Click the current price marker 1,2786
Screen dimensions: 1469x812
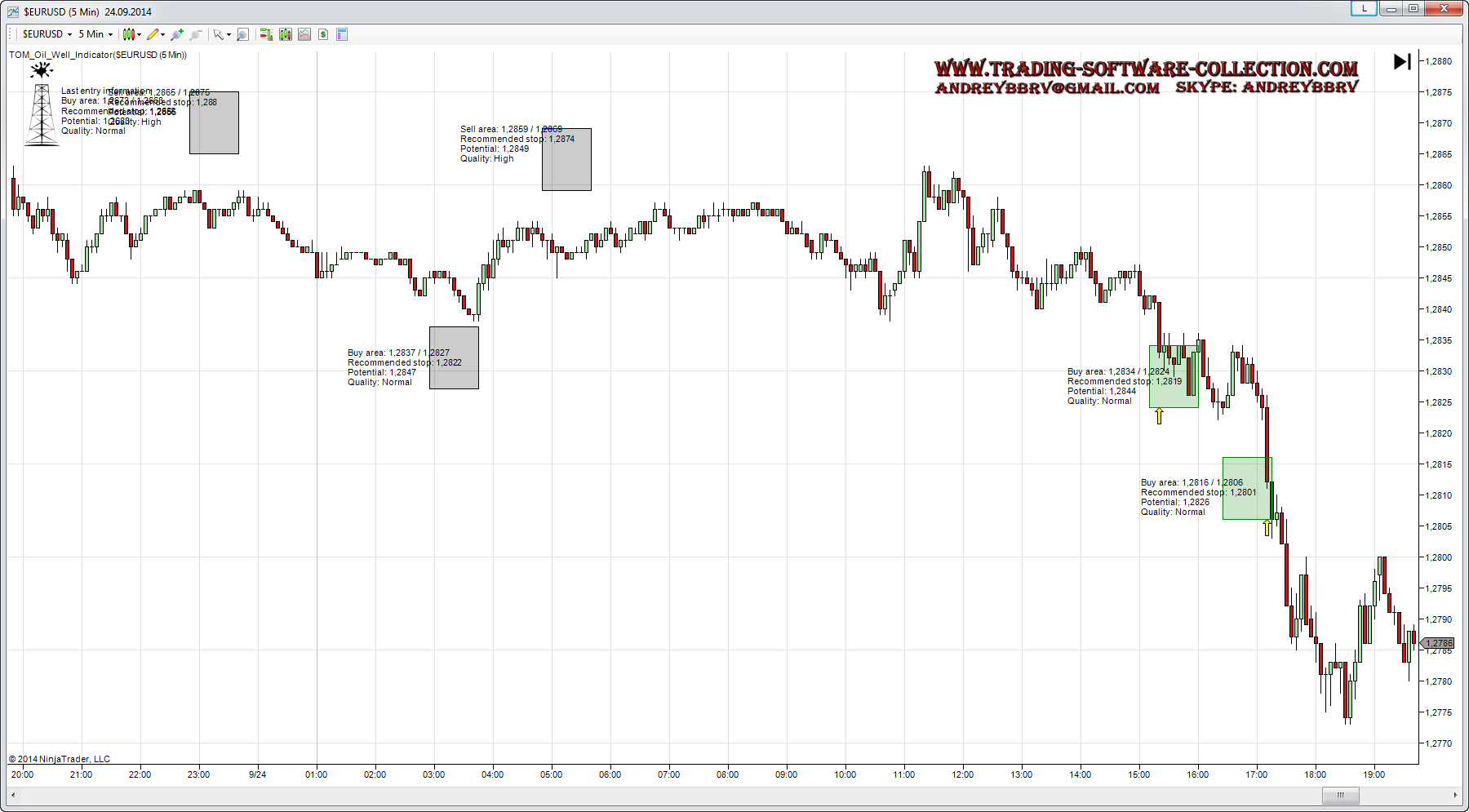(x=1438, y=643)
